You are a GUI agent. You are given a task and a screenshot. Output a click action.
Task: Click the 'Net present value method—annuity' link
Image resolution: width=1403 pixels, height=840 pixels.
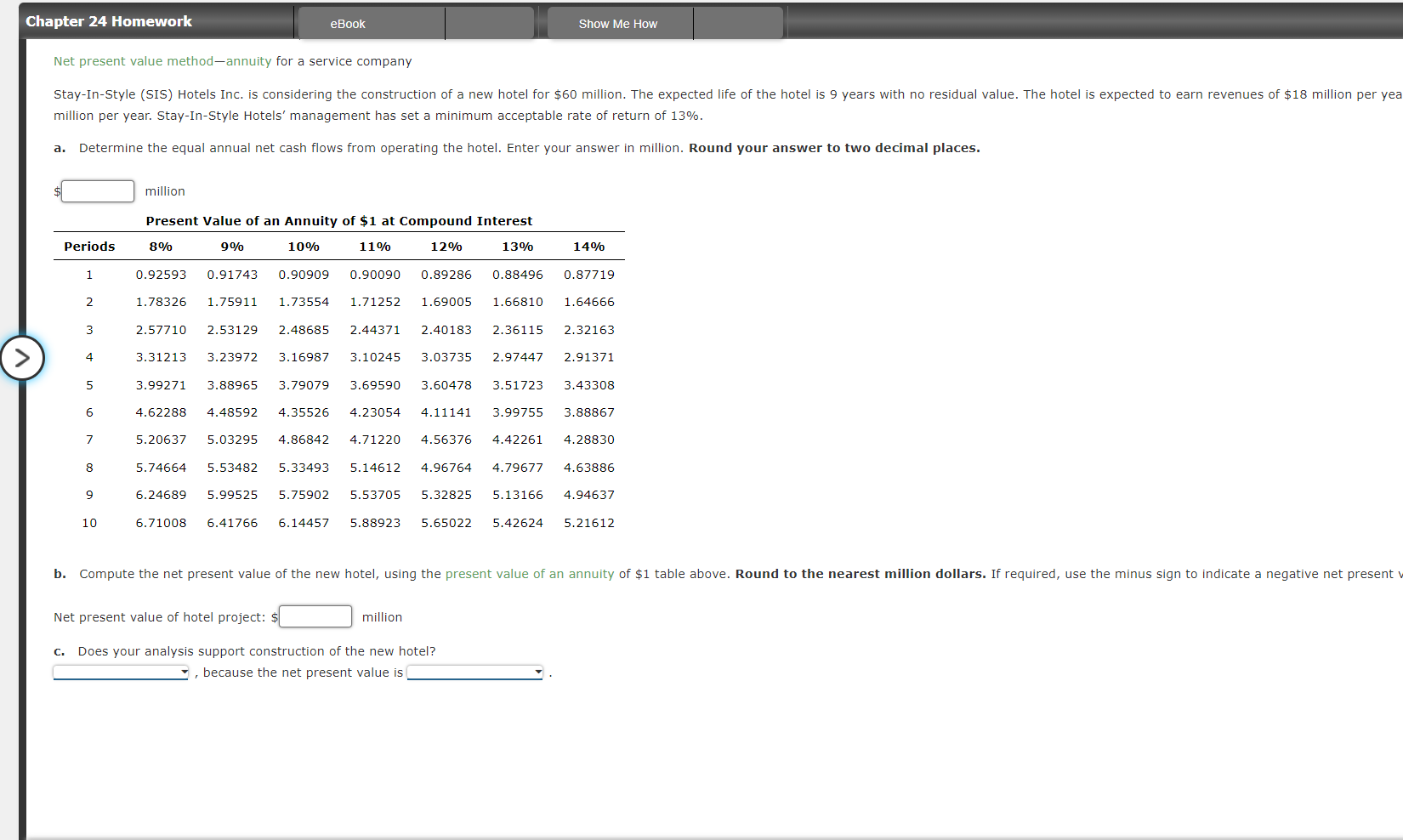pos(162,60)
